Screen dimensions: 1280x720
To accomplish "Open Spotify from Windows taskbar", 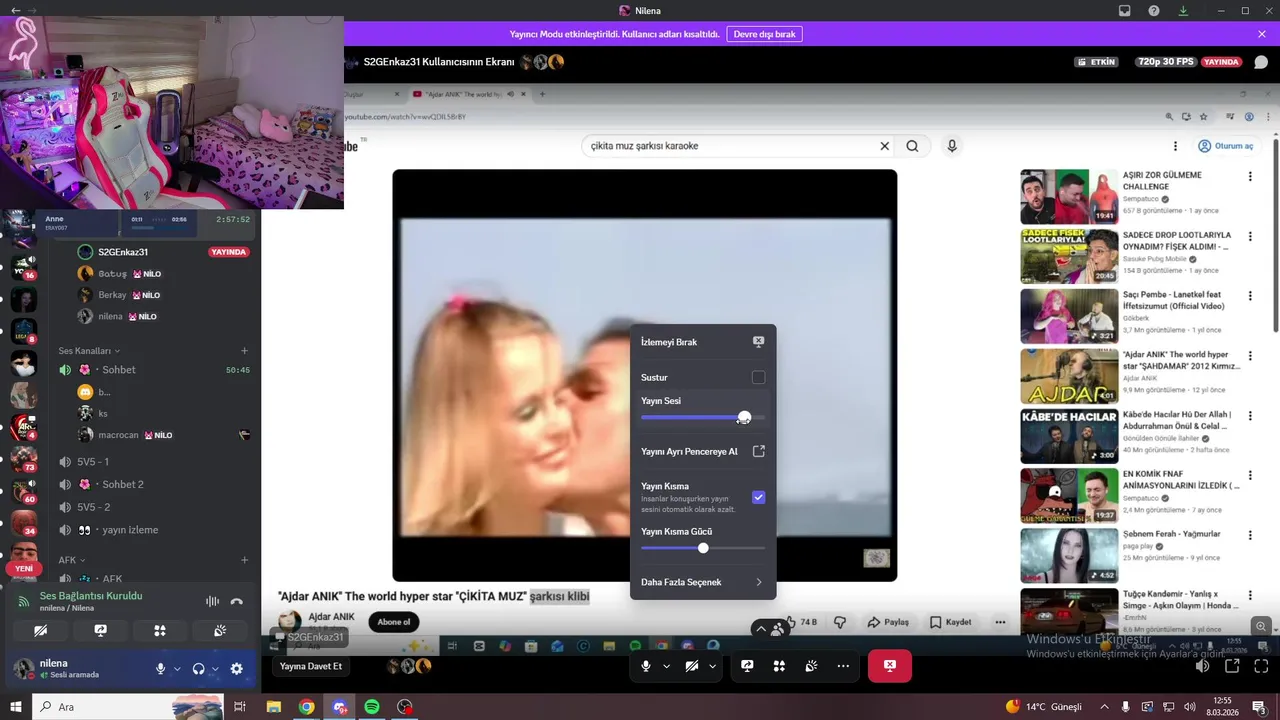I will click(x=372, y=707).
